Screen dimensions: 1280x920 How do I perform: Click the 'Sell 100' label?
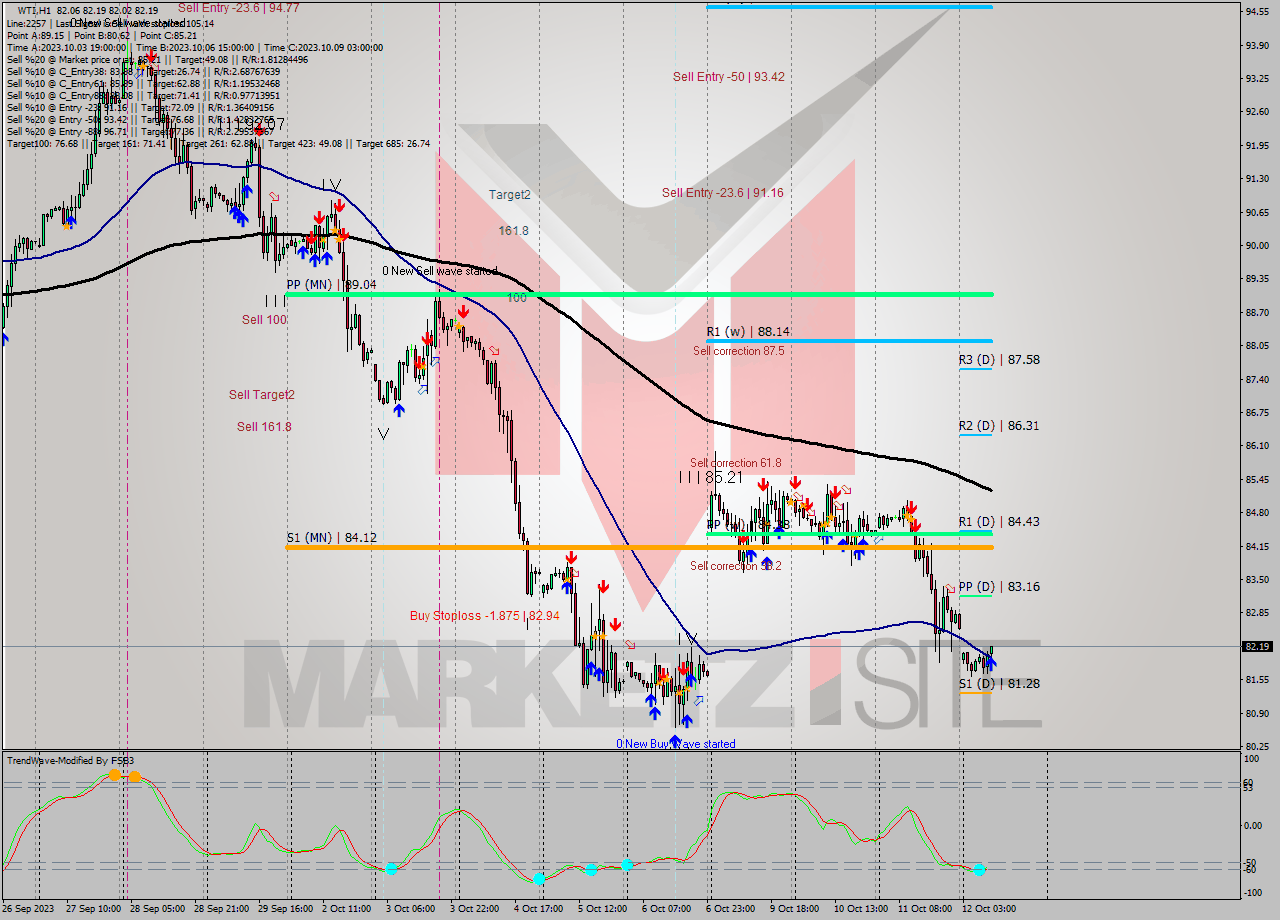point(264,320)
